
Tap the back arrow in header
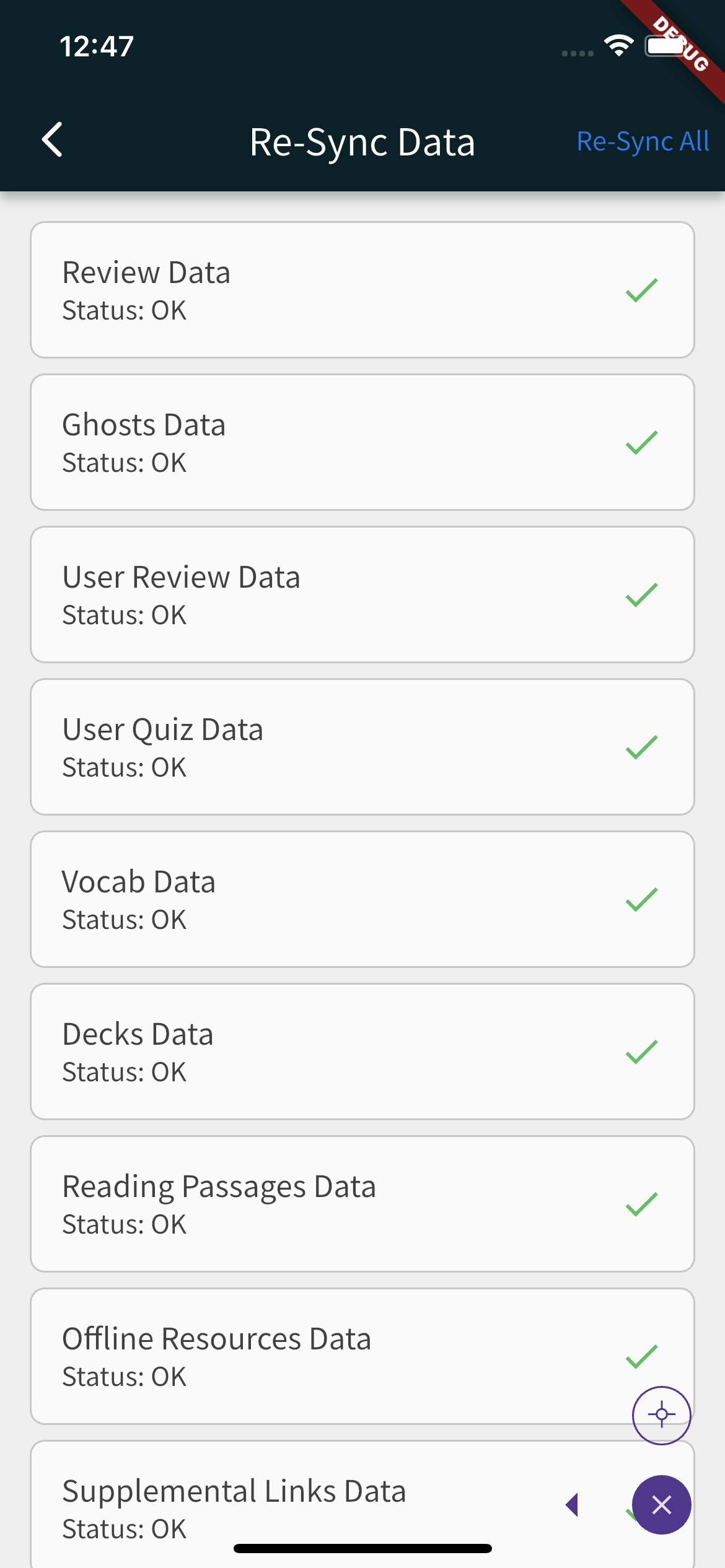tap(53, 140)
